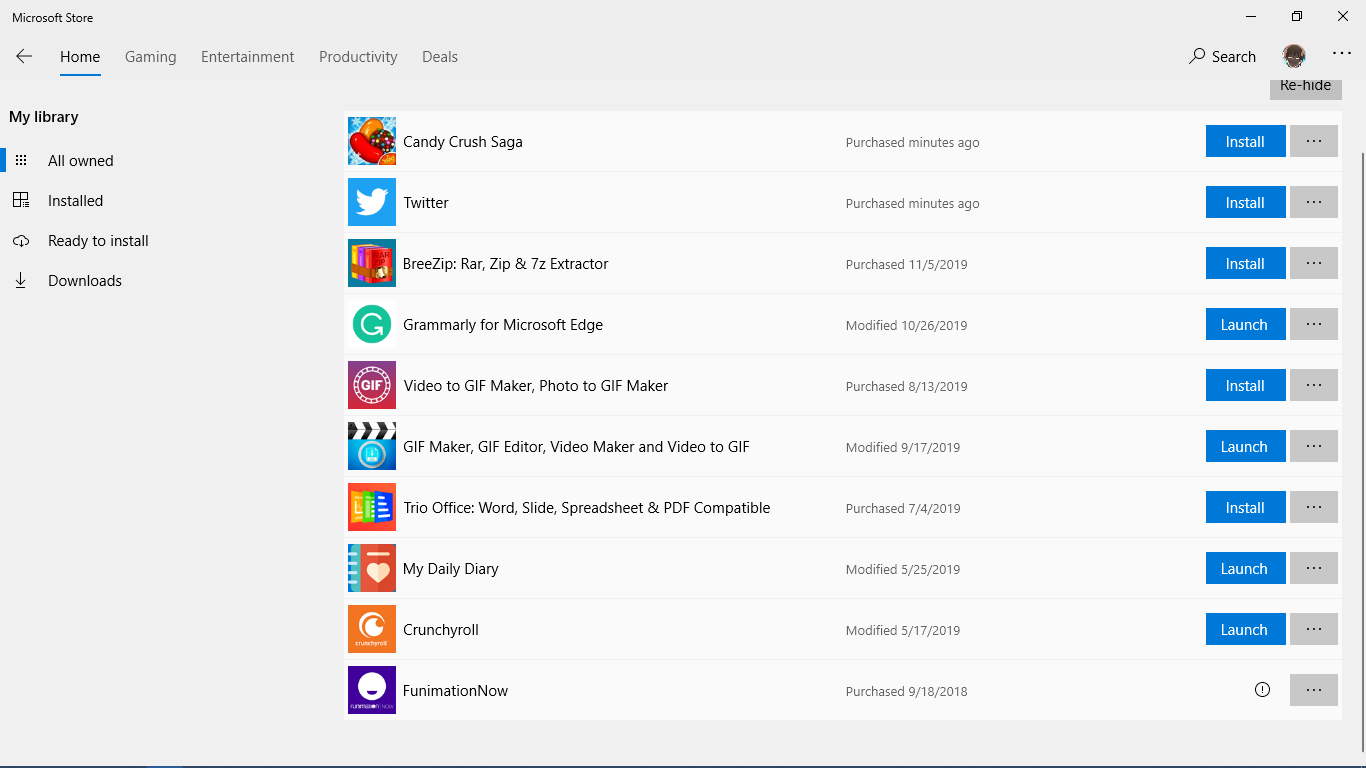Click the Twitter bird app icon
Image resolution: width=1366 pixels, height=768 pixels.
coord(372,202)
